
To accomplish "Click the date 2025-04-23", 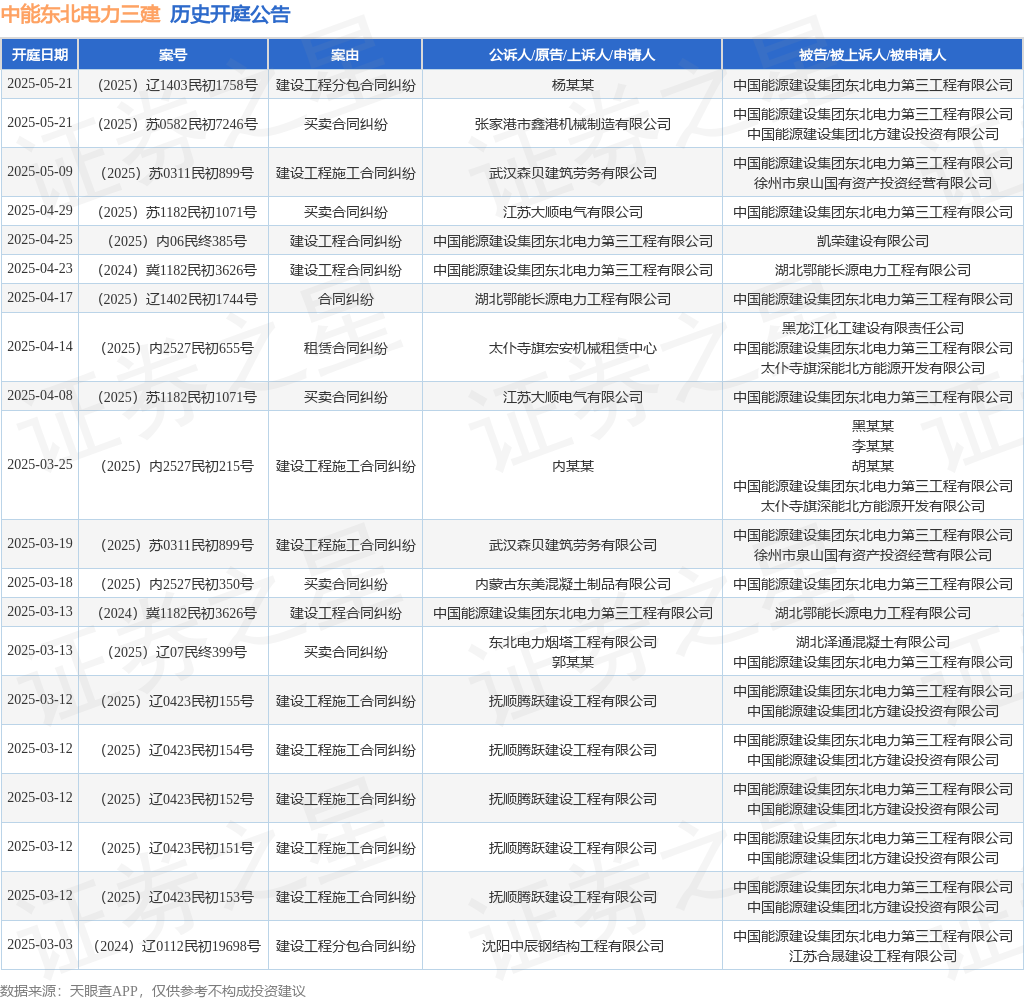I will click(x=40, y=268).
